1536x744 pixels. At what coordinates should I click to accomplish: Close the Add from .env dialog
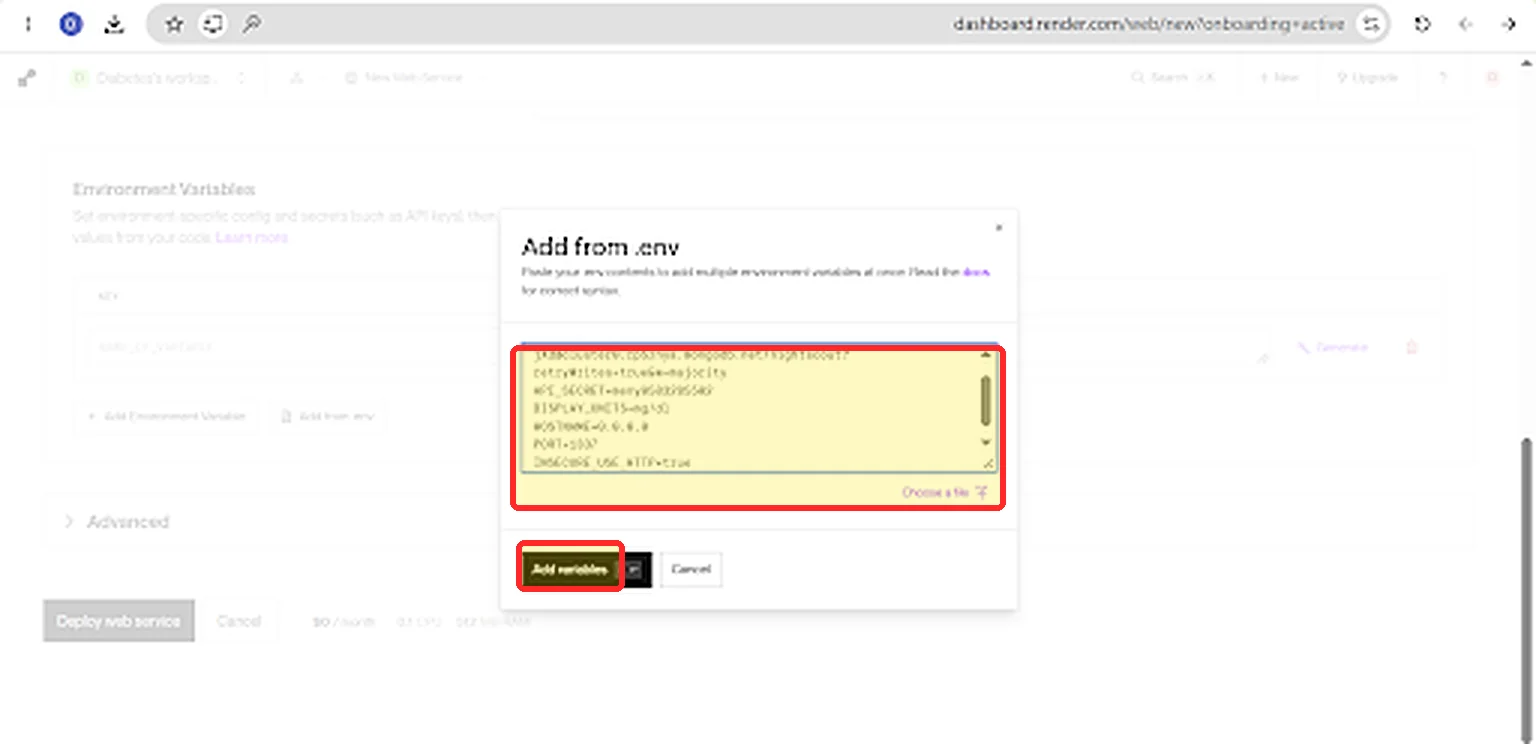click(x=998, y=228)
